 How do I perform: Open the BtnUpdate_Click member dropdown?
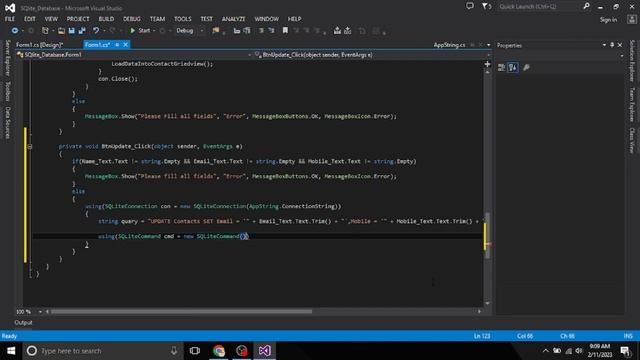[489, 55]
